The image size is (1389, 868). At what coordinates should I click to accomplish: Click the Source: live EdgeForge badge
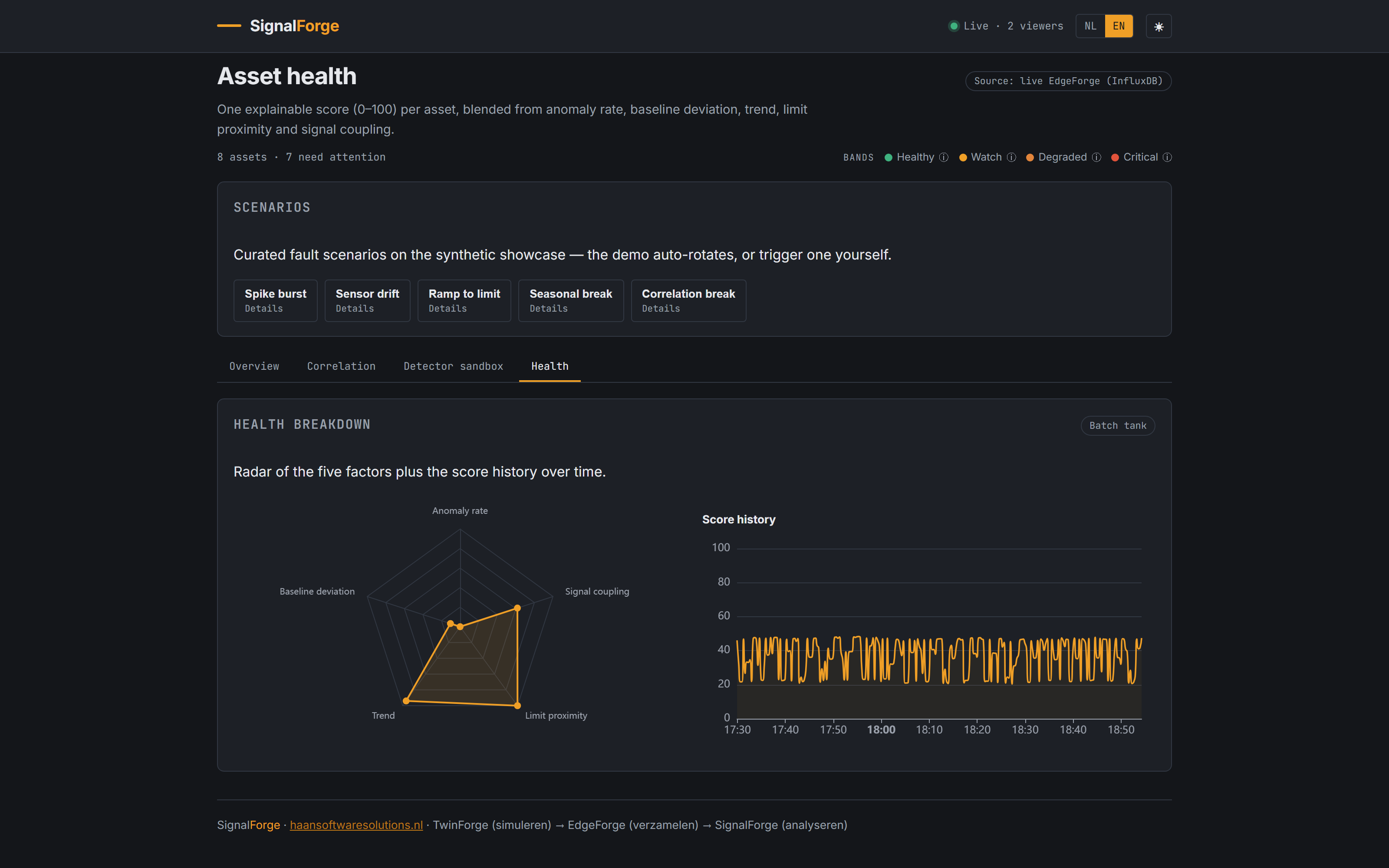1068,81
